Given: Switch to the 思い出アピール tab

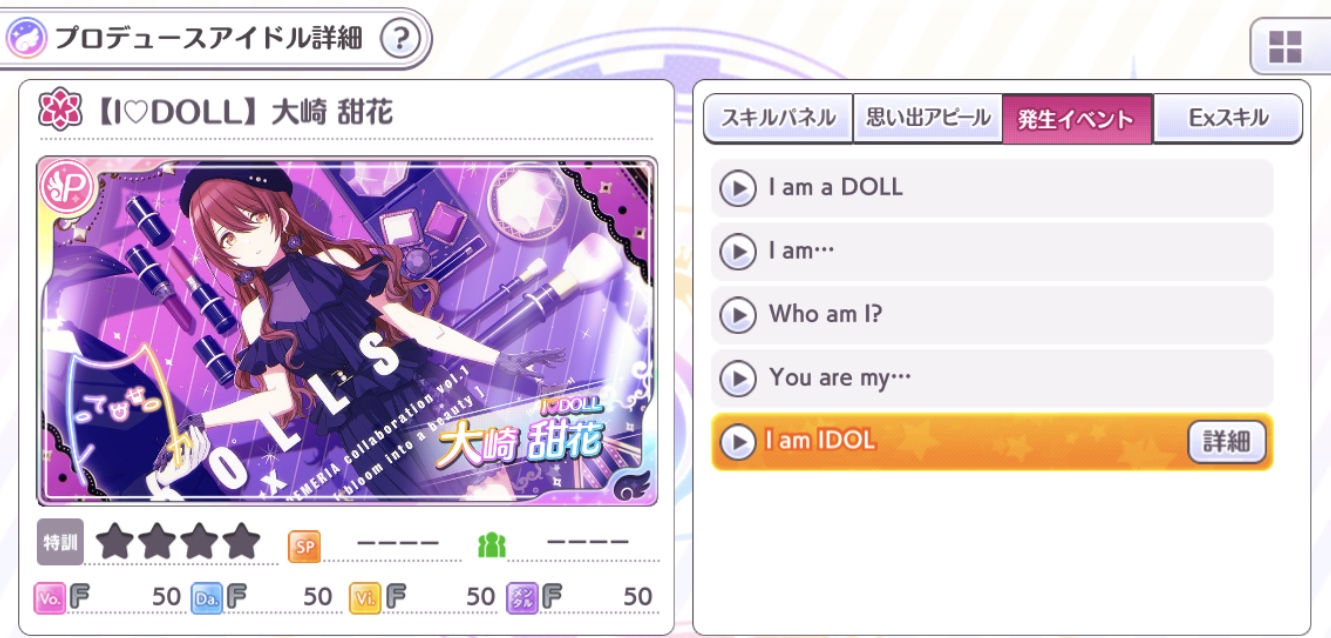Looking at the screenshot, I should click(x=927, y=118).
